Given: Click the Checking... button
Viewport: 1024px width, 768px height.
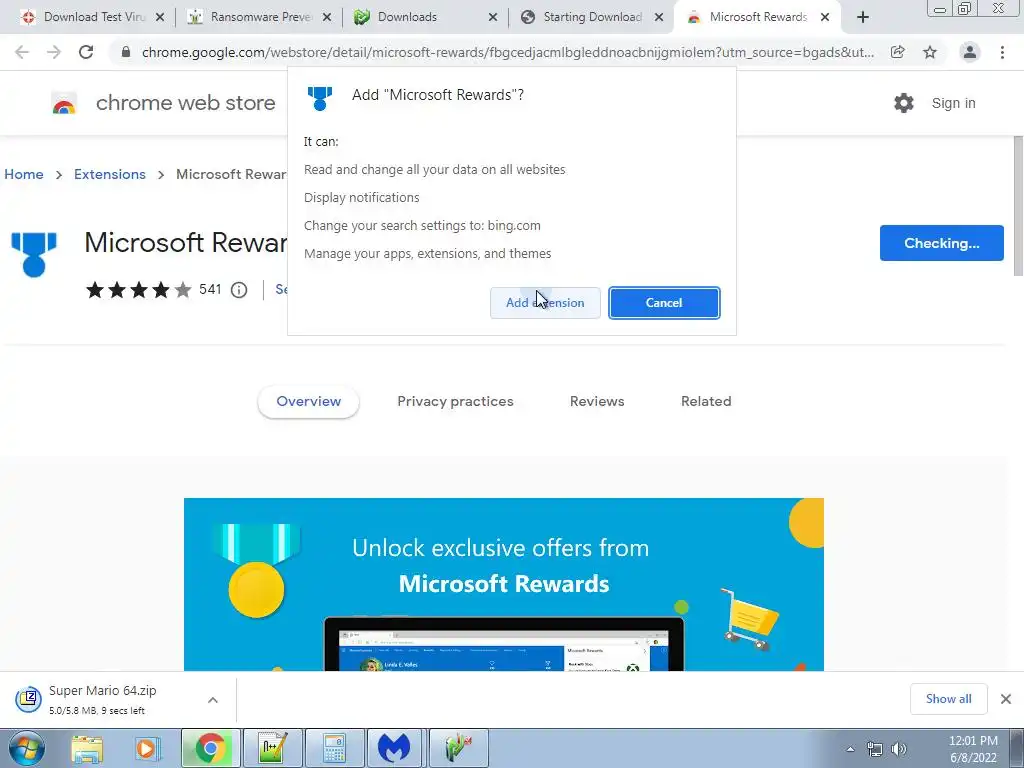Looking at the screenshot, I should [942, 243].
